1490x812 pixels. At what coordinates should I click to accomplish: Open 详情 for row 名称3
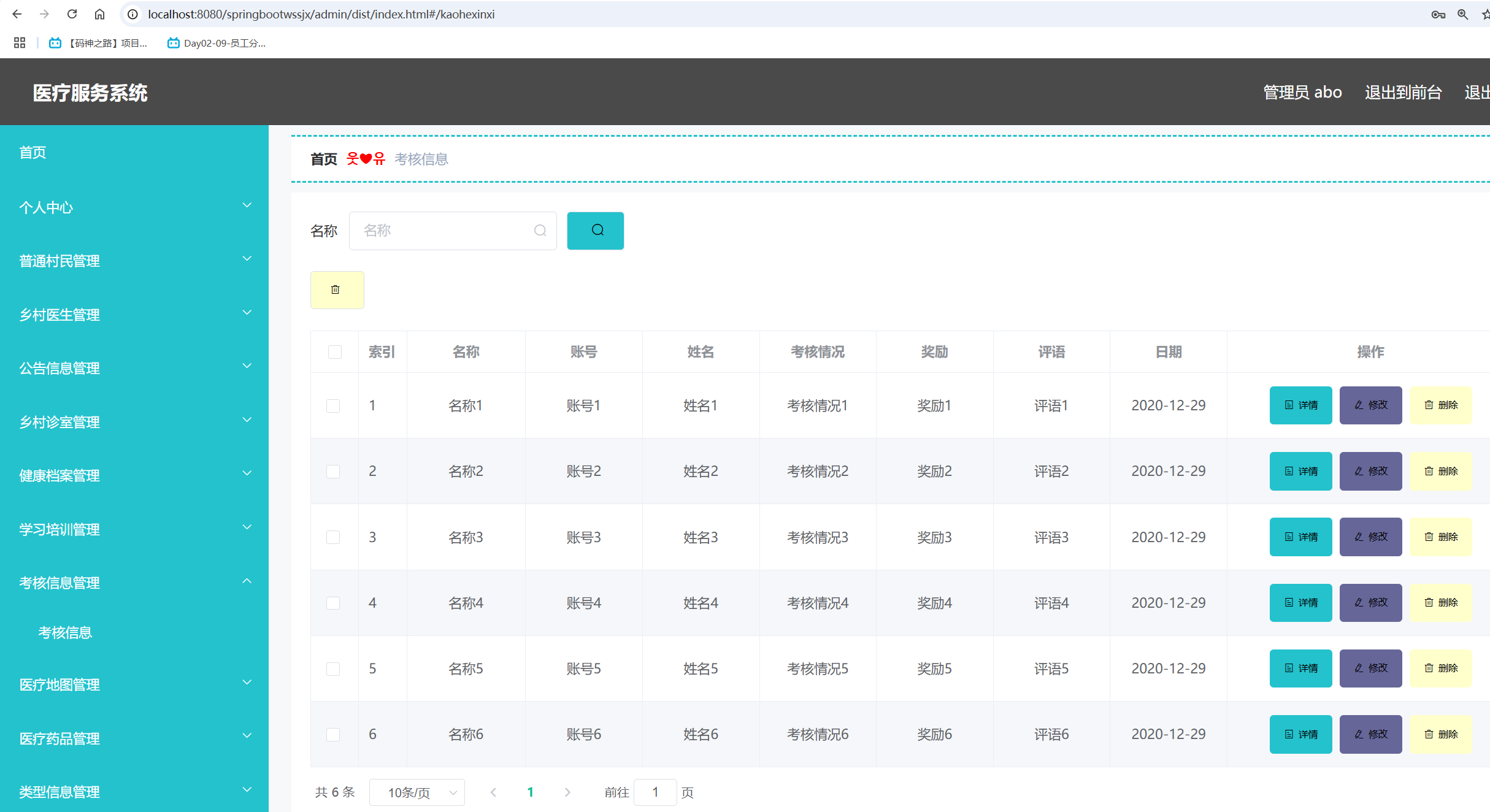[x=1300, y=537]
